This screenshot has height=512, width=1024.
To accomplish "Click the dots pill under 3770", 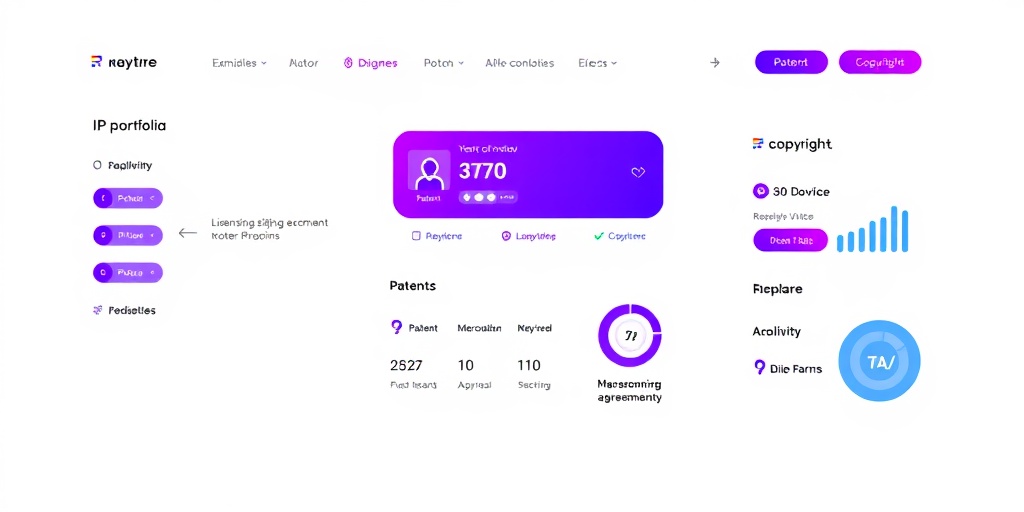I will (488, 197).
